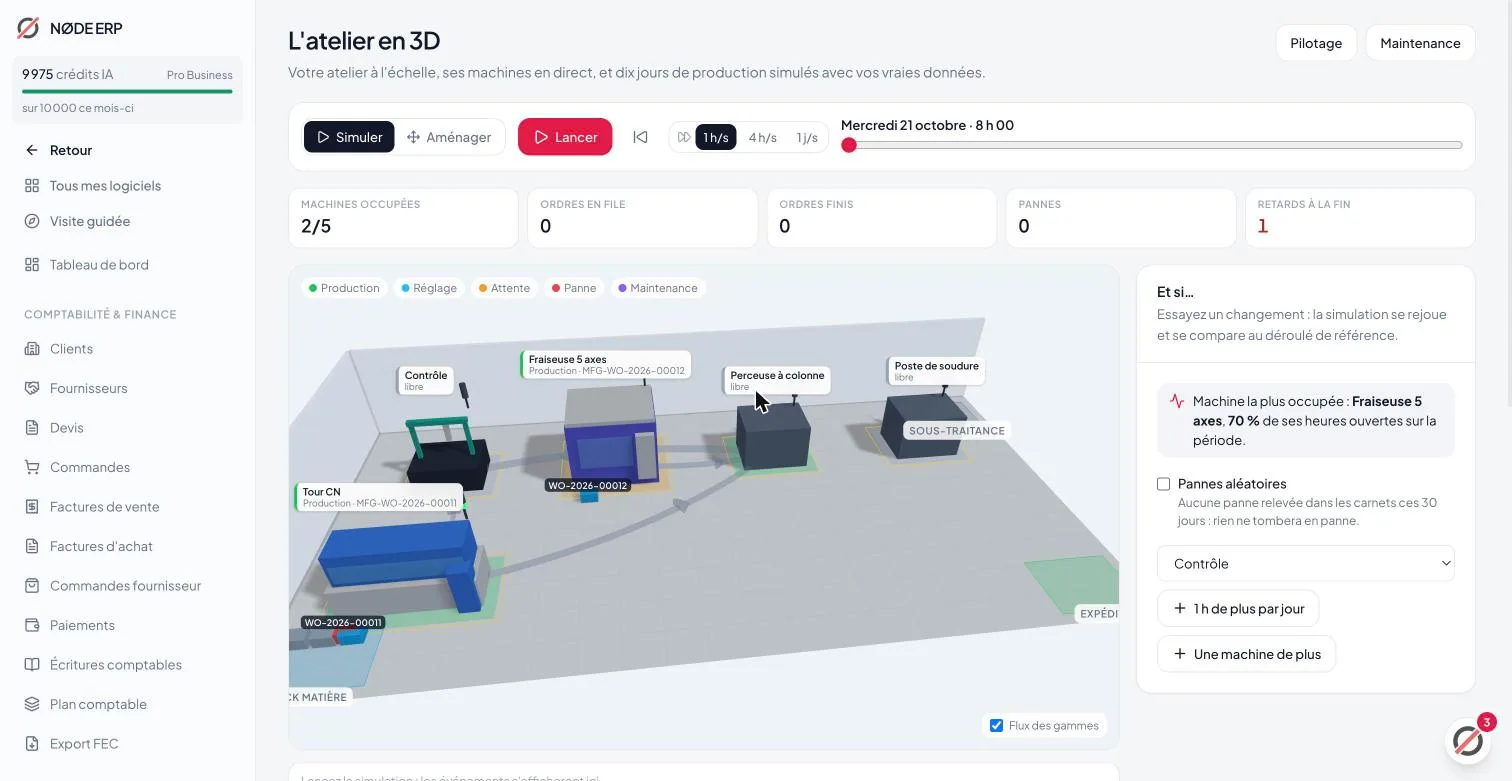Image resolution: width=1512 pixels, height=781 pixels.
Task: Click the Devis document icon
Action: coord(32,428)
